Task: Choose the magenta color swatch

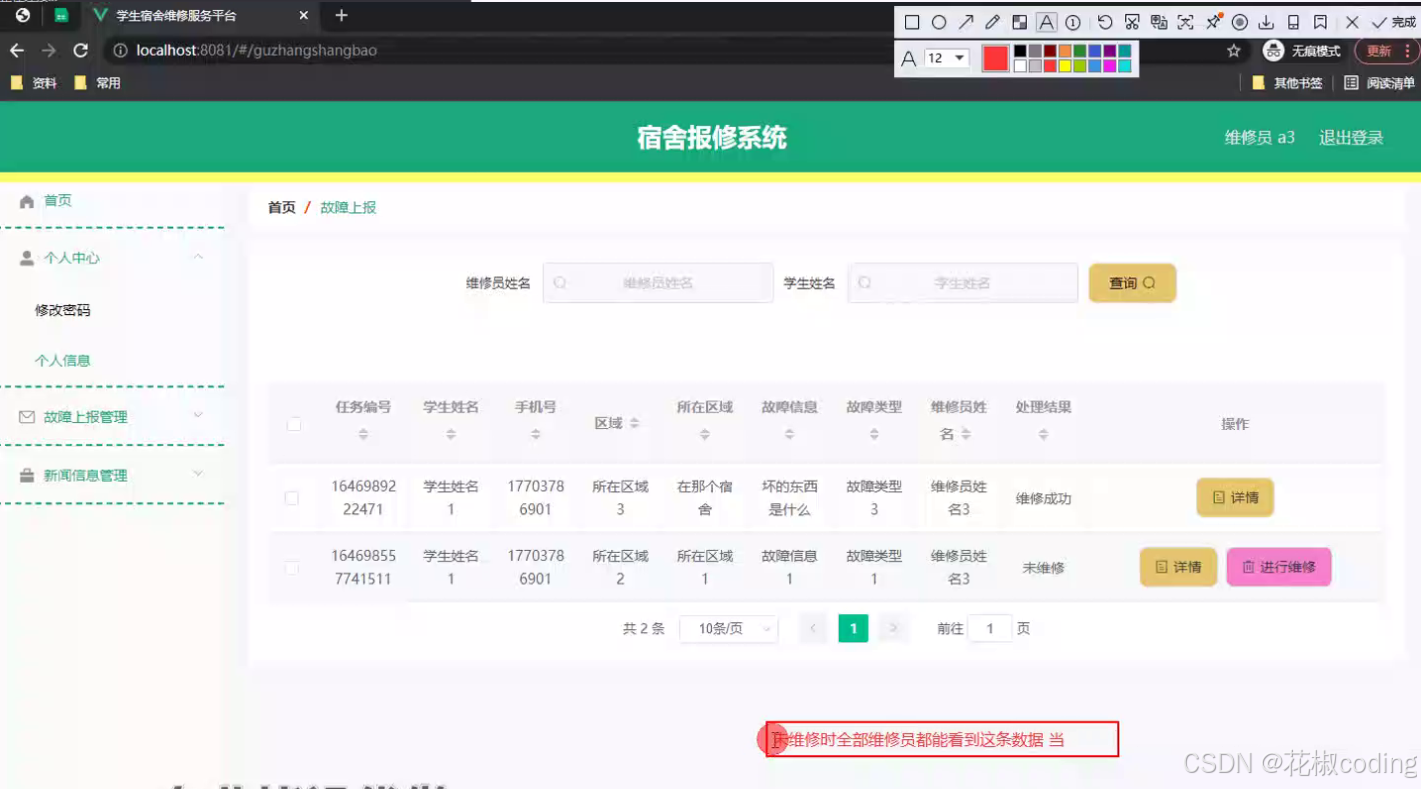Action: (1110, 66)
